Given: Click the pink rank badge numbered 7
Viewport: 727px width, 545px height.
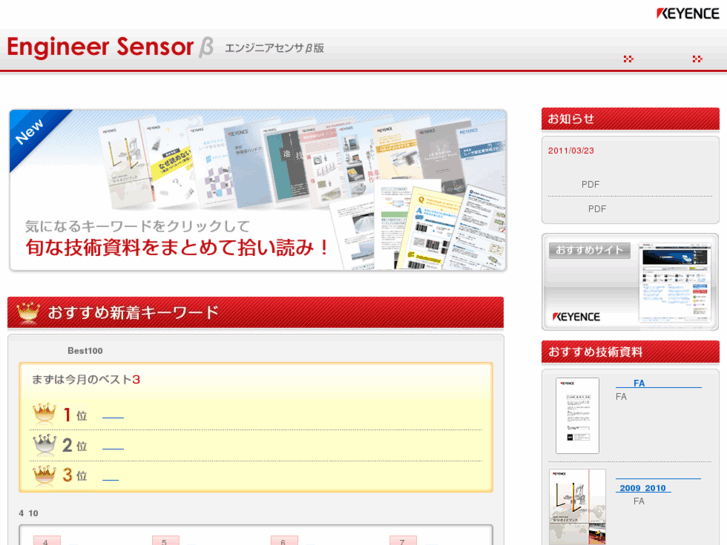Looking at the screenshot, I should click(x=403, y=540).
